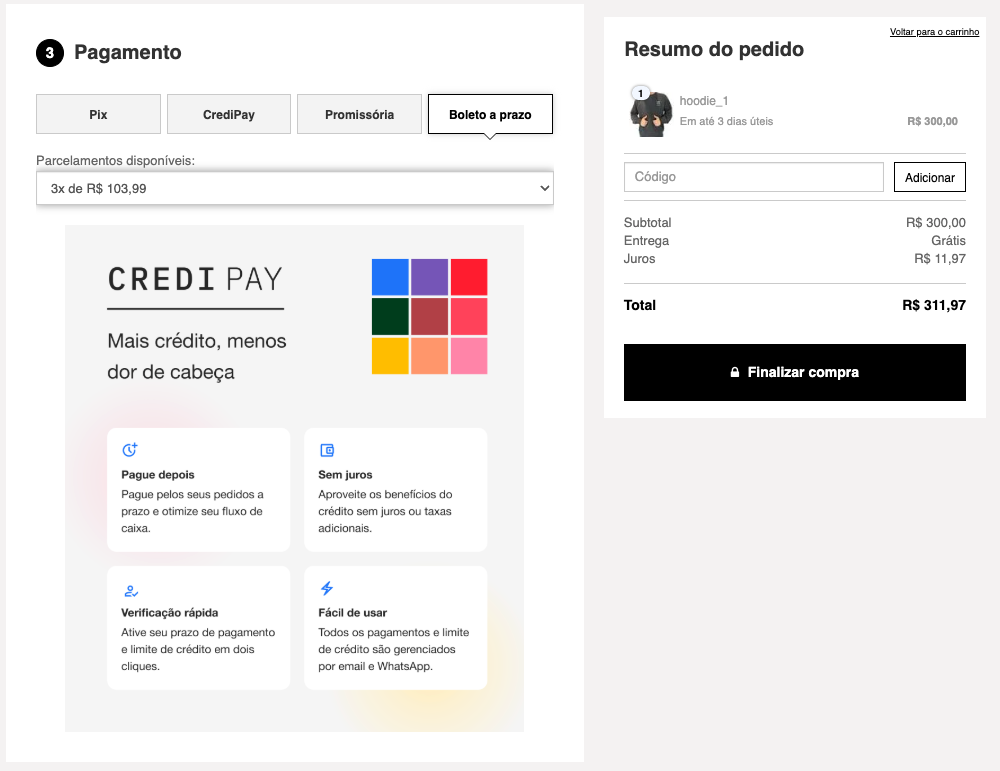Switch to CrediPay payment option

coord(229,114)
